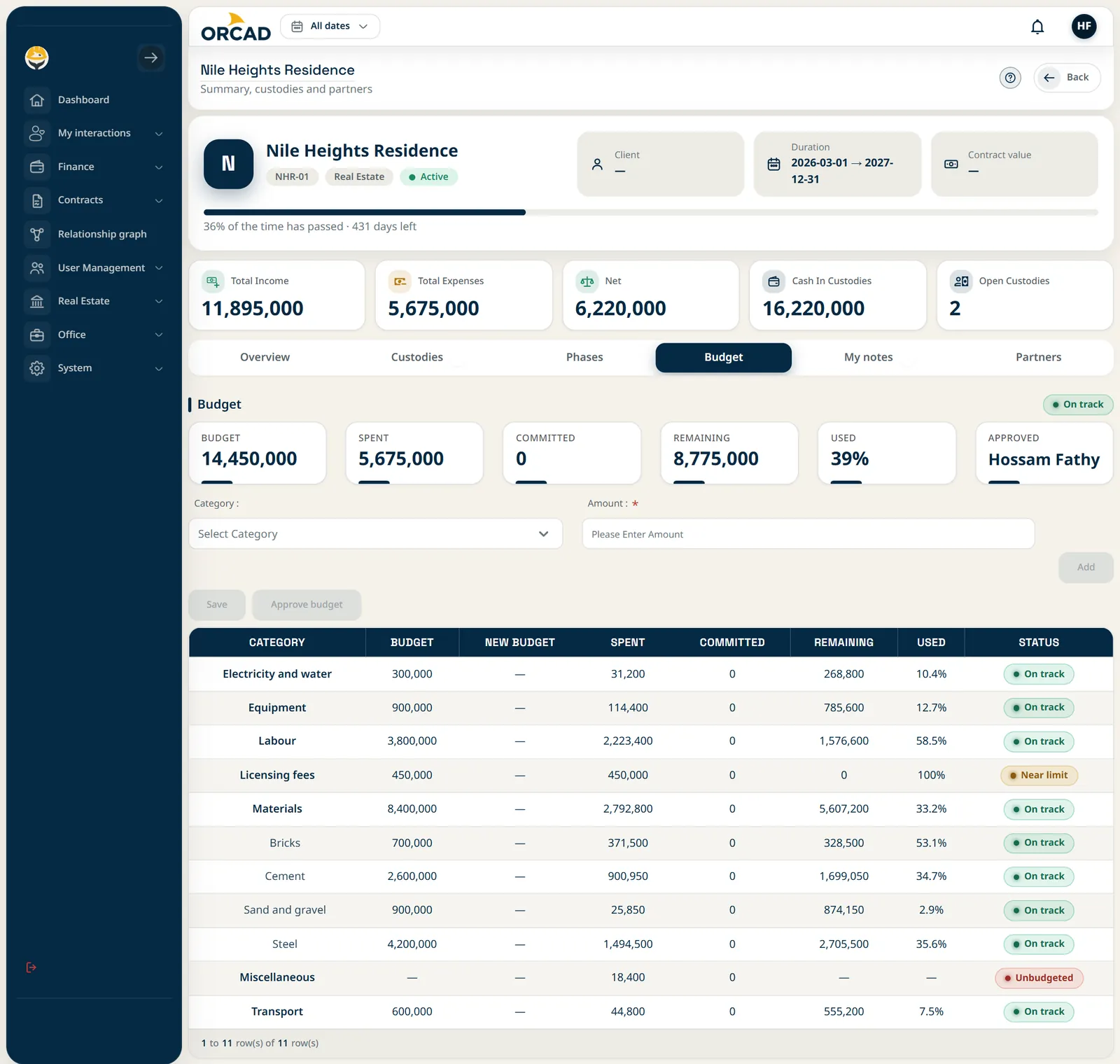Click the Licensing fees category cell
The width and height of the screenshot is (1120, 1064).
click(277, 775)
